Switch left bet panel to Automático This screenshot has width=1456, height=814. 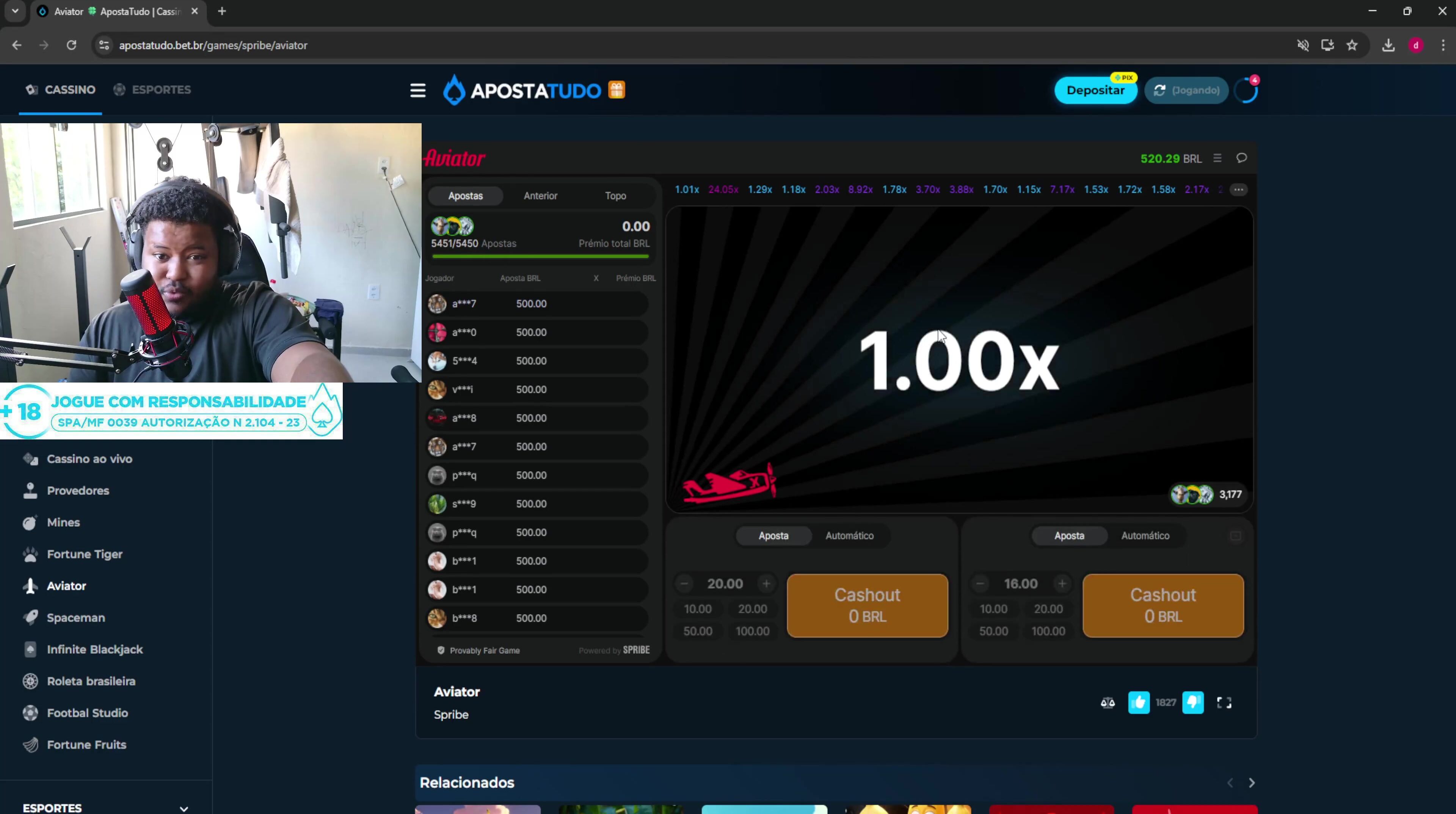click(x=849, y=535)
